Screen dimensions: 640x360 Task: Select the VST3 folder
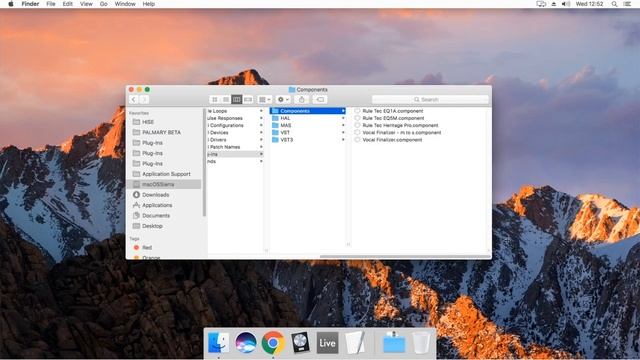(x=308, y=140)
